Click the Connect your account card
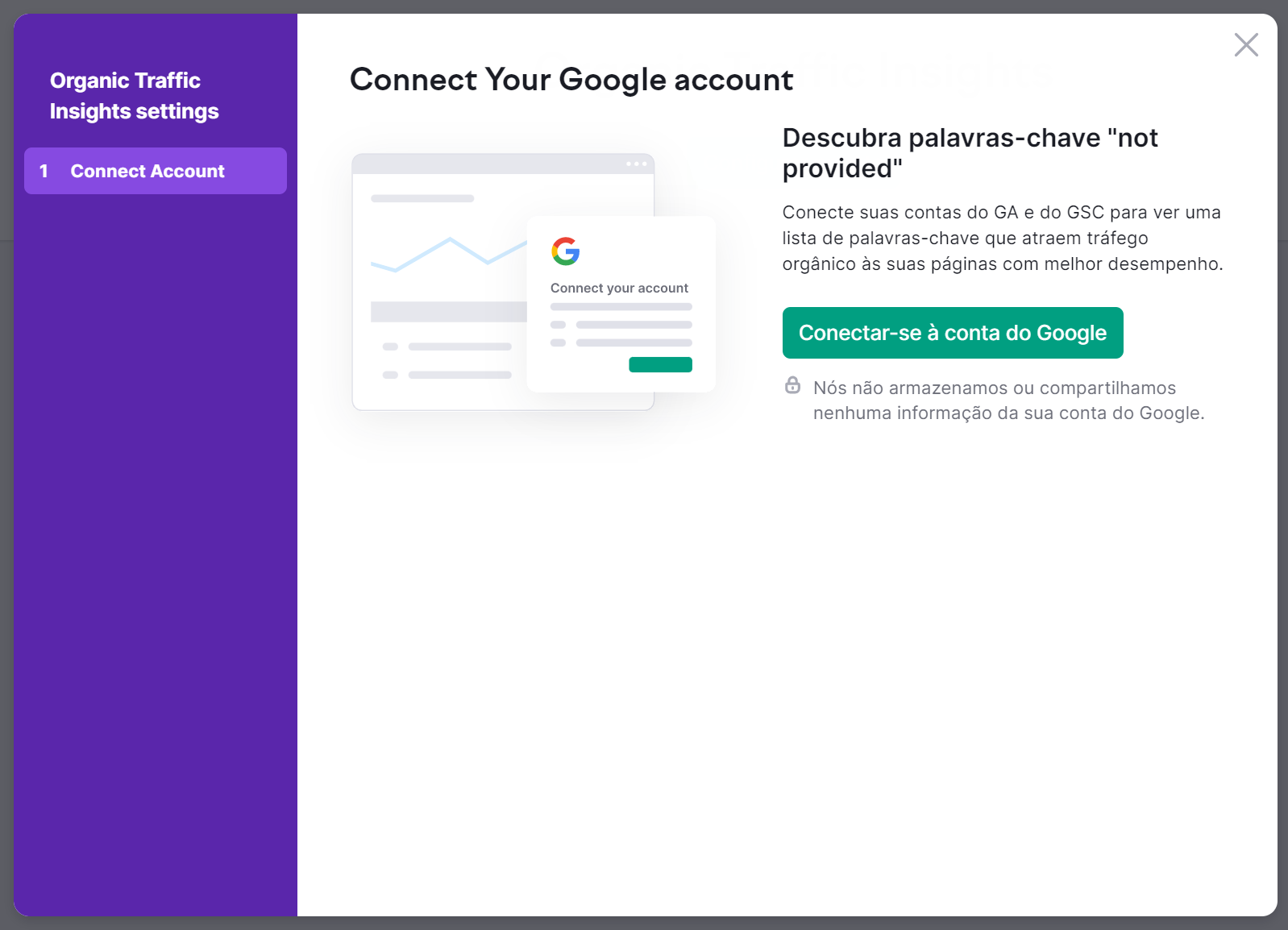Screen dimensions: 1288x930 point(621,305)
